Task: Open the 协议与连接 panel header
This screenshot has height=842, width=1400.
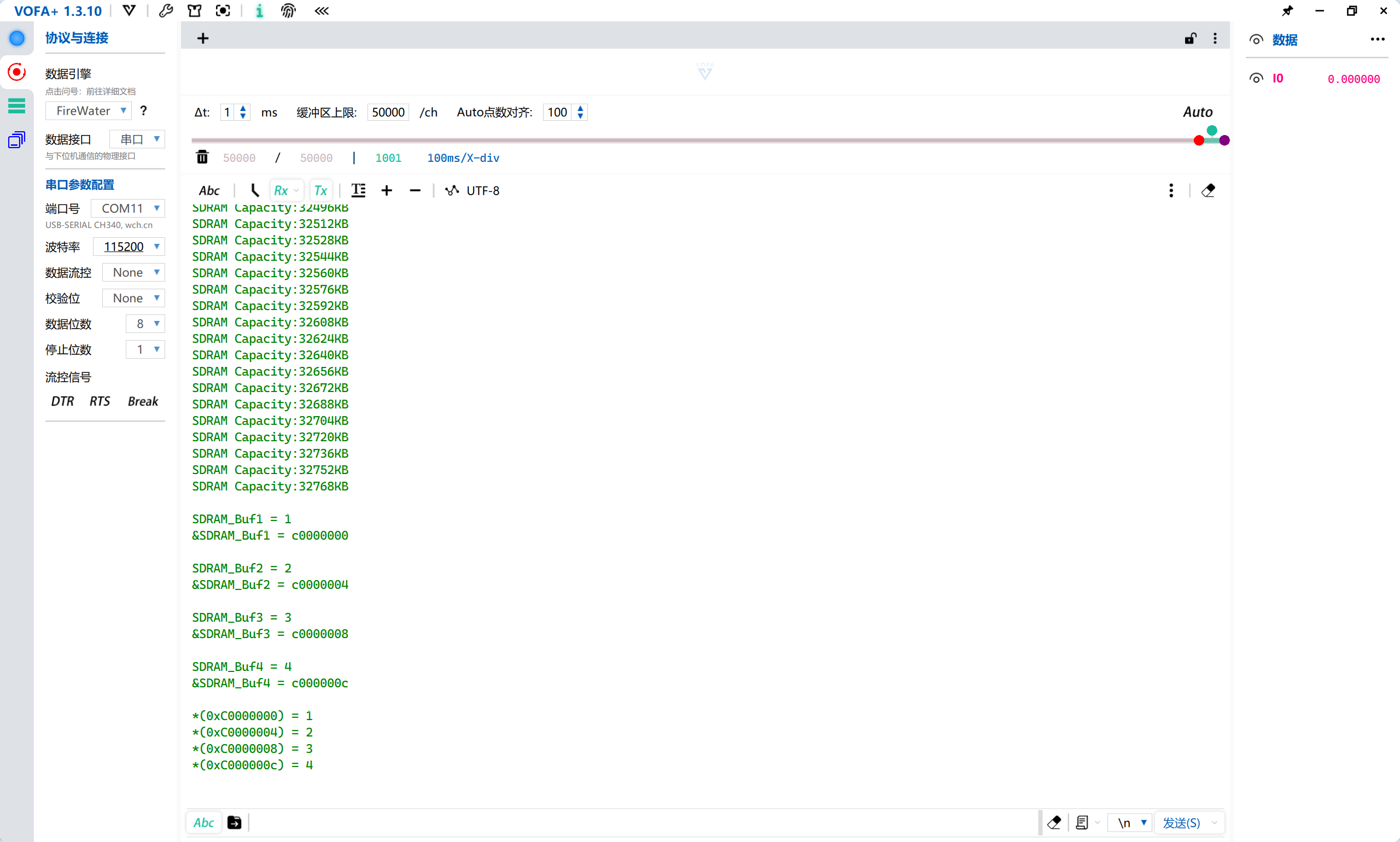Action: click(x=77, y=38)
